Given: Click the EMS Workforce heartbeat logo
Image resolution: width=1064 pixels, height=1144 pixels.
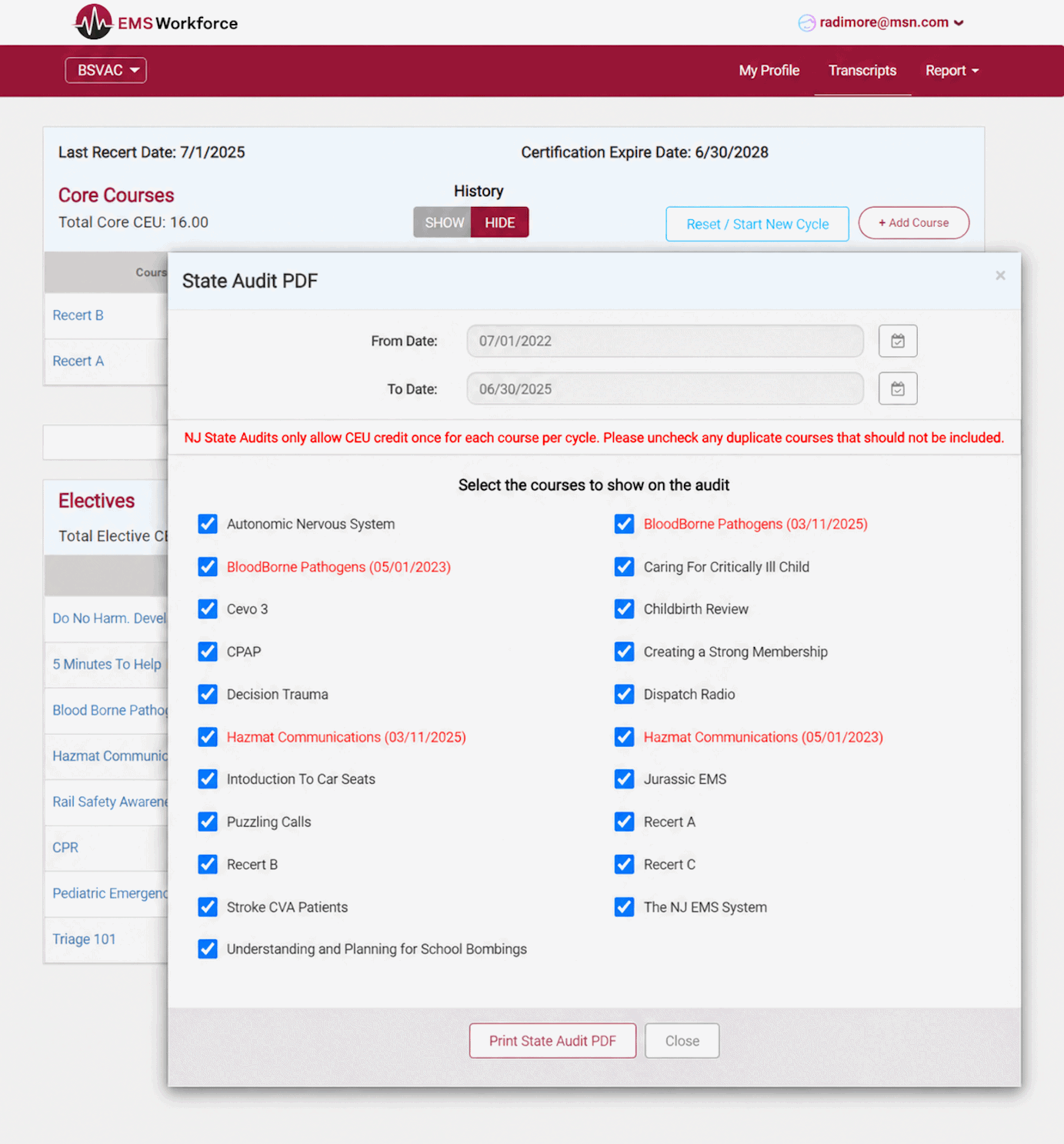Looking at the screenshot, I should [94, 22].
